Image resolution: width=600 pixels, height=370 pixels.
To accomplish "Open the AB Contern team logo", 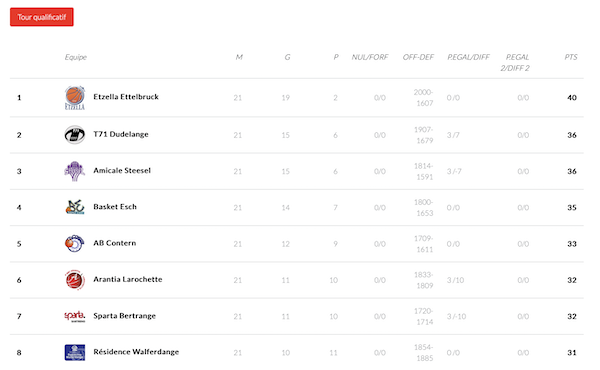I will (x=75, y=243).
